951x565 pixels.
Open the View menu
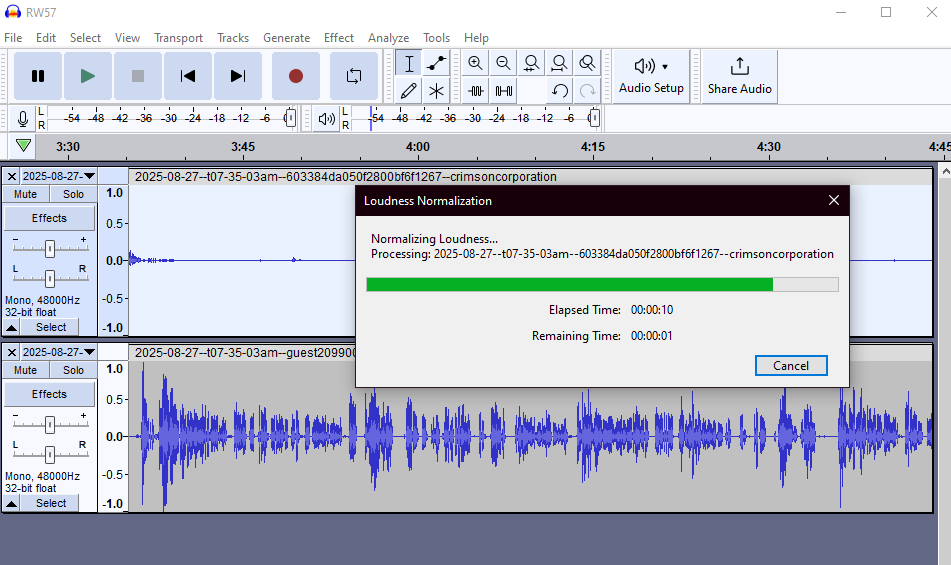tap(127, 38)
